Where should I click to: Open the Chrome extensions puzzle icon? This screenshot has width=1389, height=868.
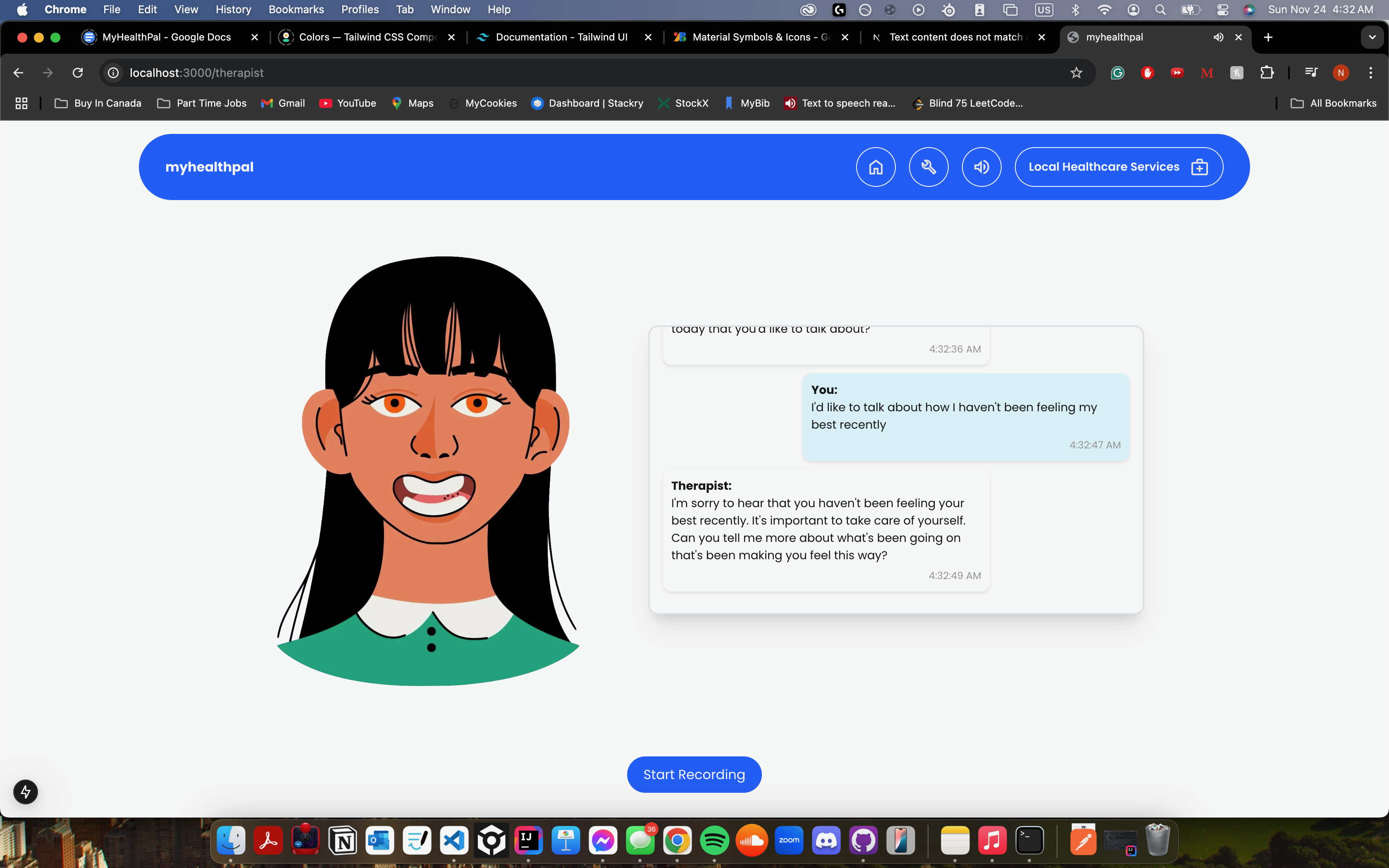(x=1267, y=73)
